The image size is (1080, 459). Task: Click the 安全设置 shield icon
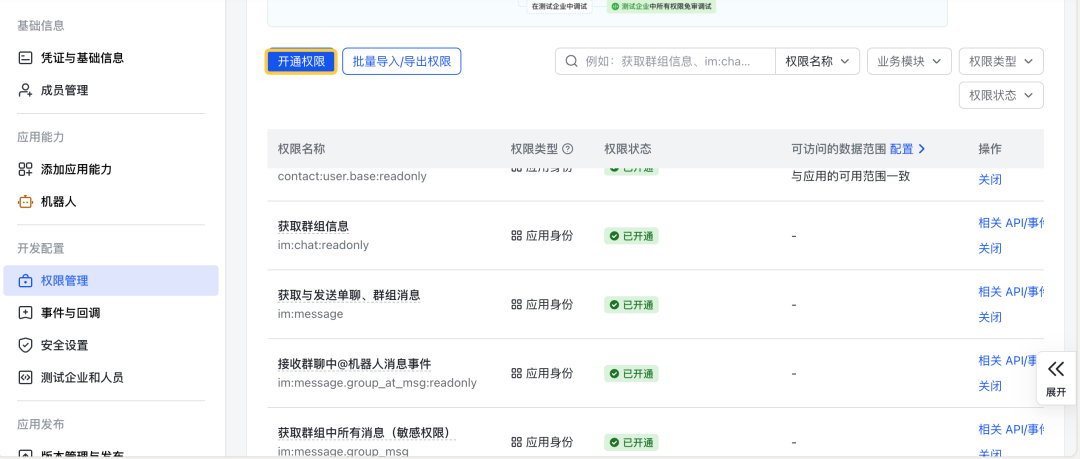pyautogui.click(x=26, y=345)
